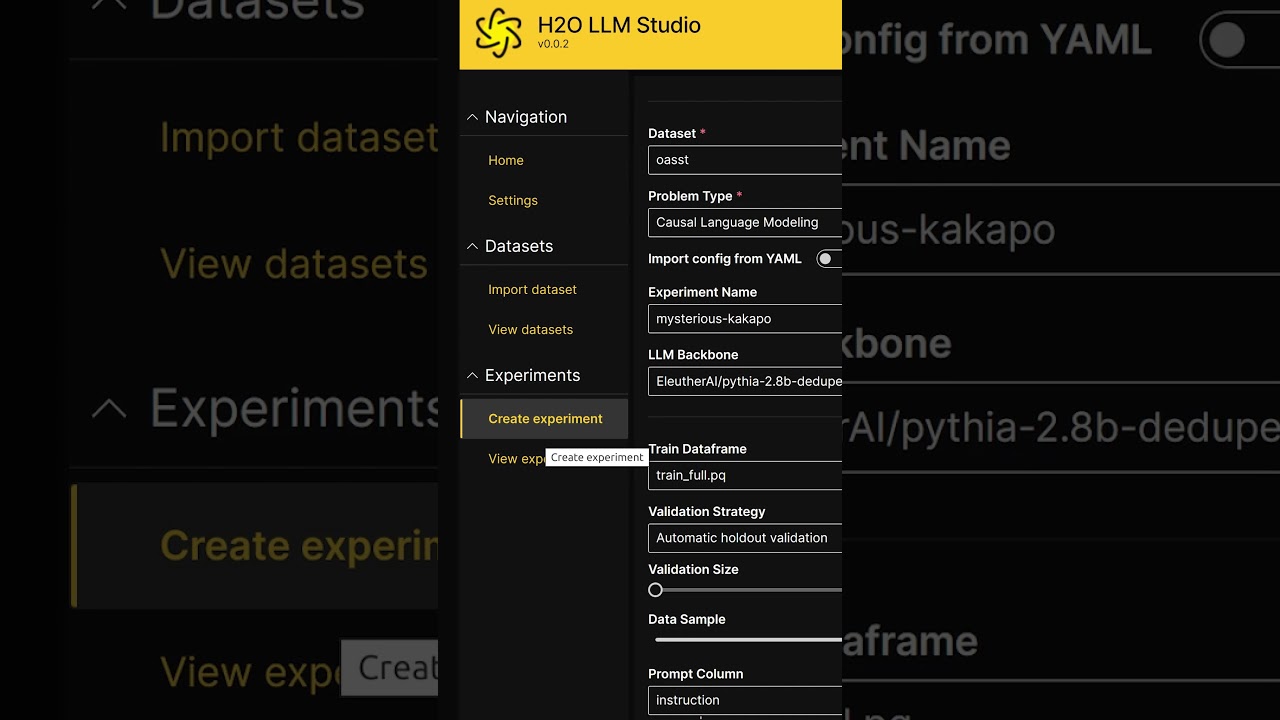1280x720 pixels.
Task: Click the Experiment Name input field
Action: [x=745, y=319]
